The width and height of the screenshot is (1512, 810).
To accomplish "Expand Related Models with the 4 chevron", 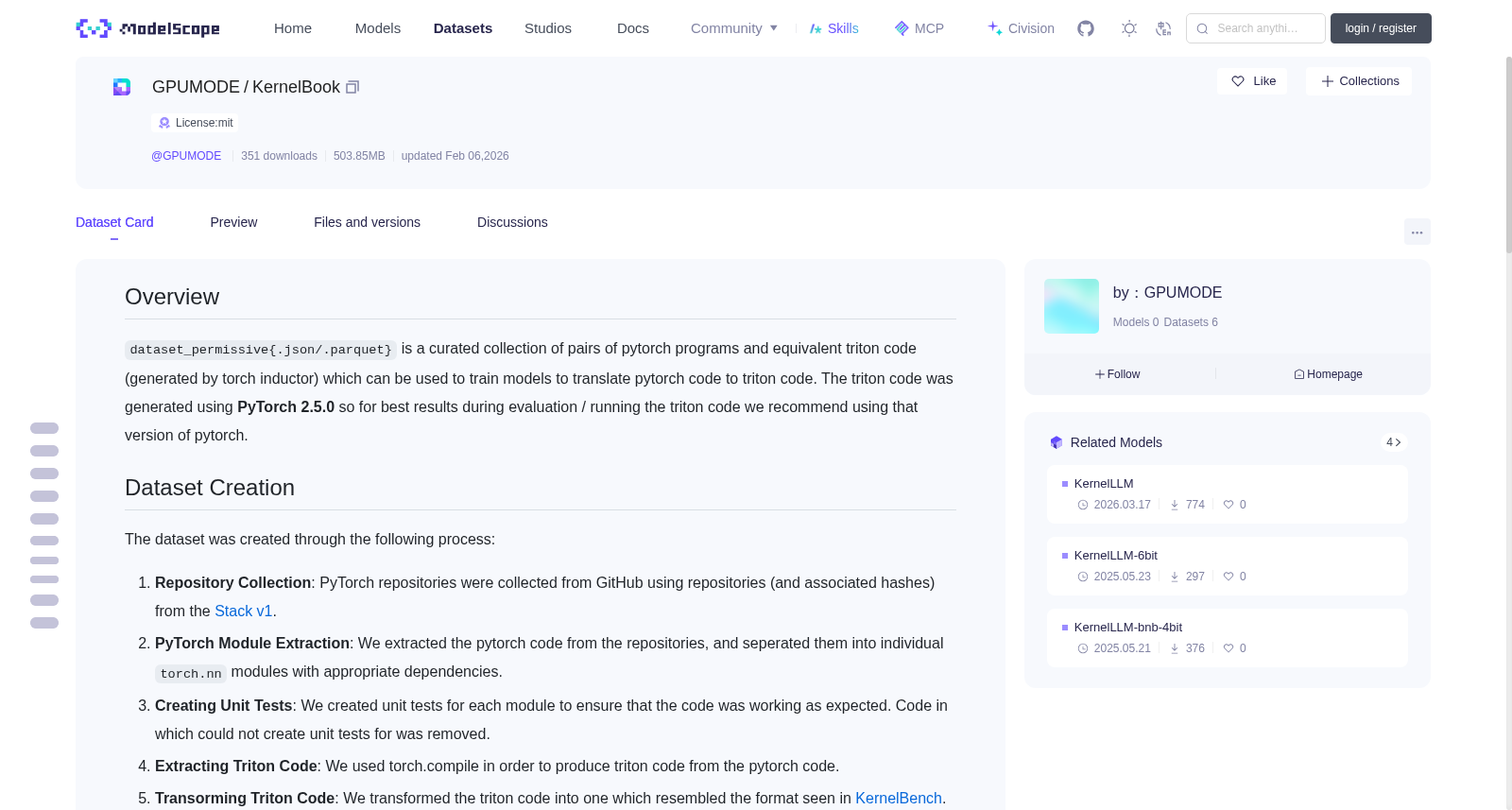I will (x=1393, y=442).
